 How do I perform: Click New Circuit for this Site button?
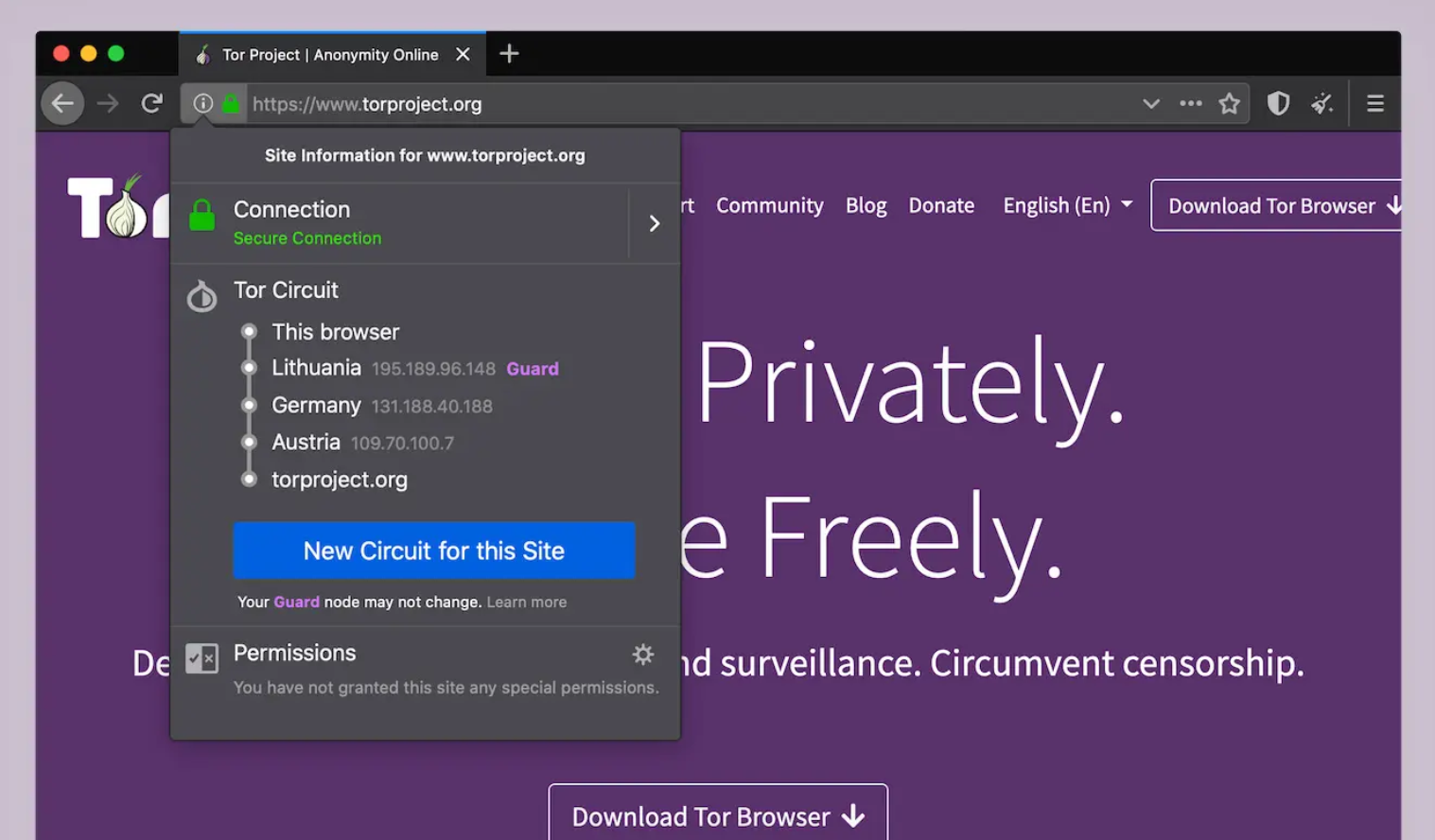point(434,551)
